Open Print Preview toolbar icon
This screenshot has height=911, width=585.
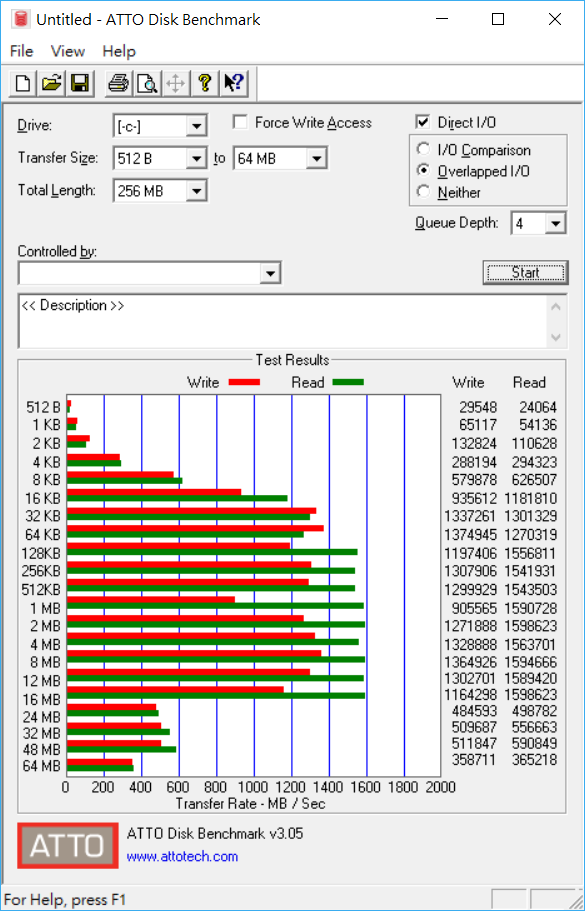pyautogui.click(x=147, y=83)
